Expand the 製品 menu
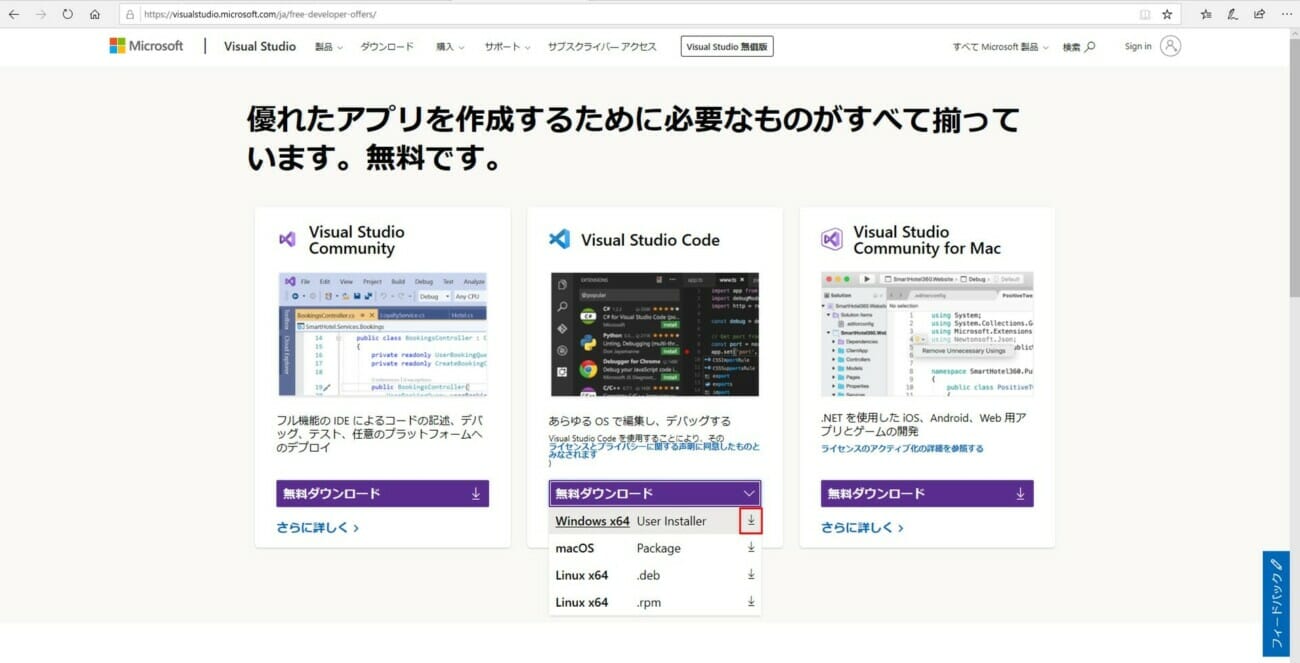The image size is (1300, 663). click(x=329, y=47)
